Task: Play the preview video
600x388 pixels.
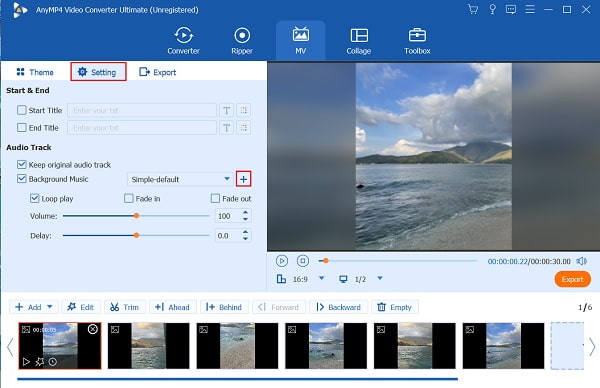Action: (282, 261)
